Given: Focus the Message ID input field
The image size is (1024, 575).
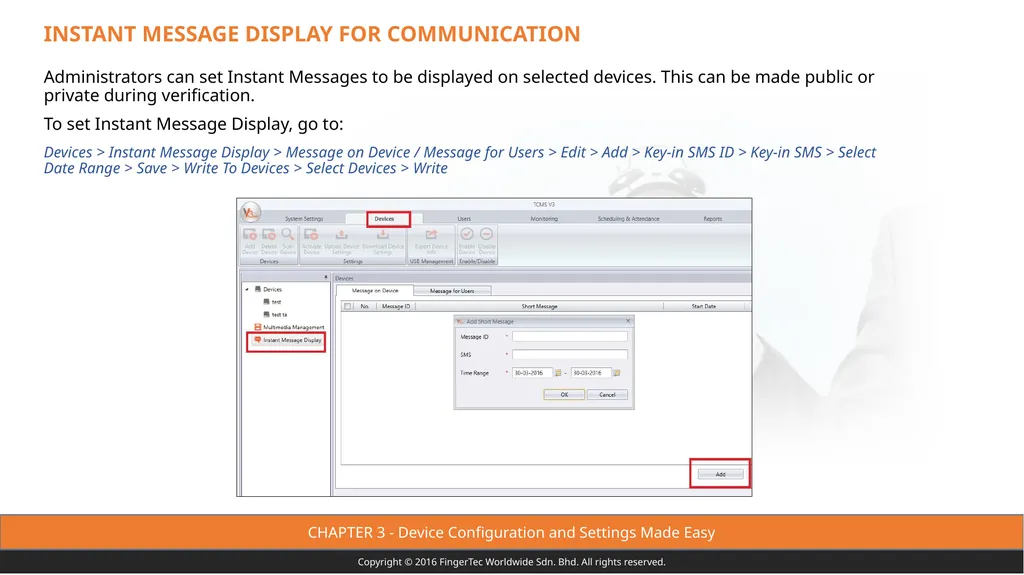Looking at the screenshot, I should pos(569,337).
